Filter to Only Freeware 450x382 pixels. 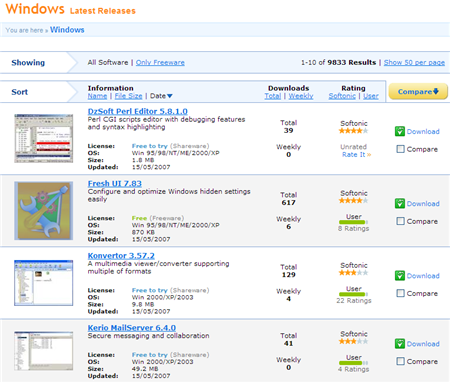[160, 62]
